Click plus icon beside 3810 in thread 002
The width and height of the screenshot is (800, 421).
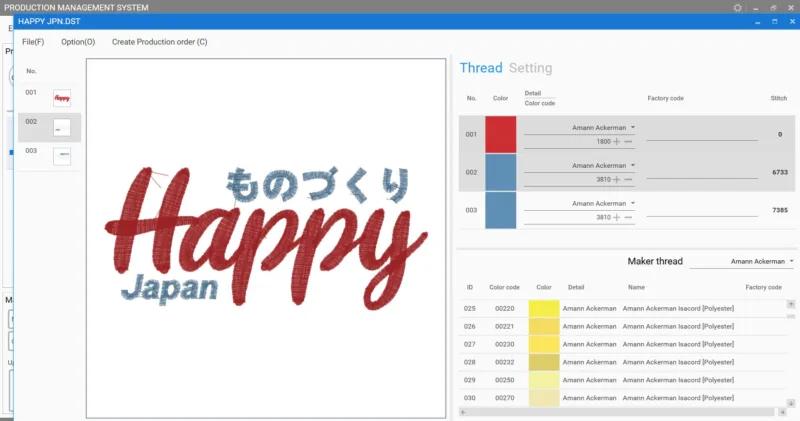click(x=616, y=180)
